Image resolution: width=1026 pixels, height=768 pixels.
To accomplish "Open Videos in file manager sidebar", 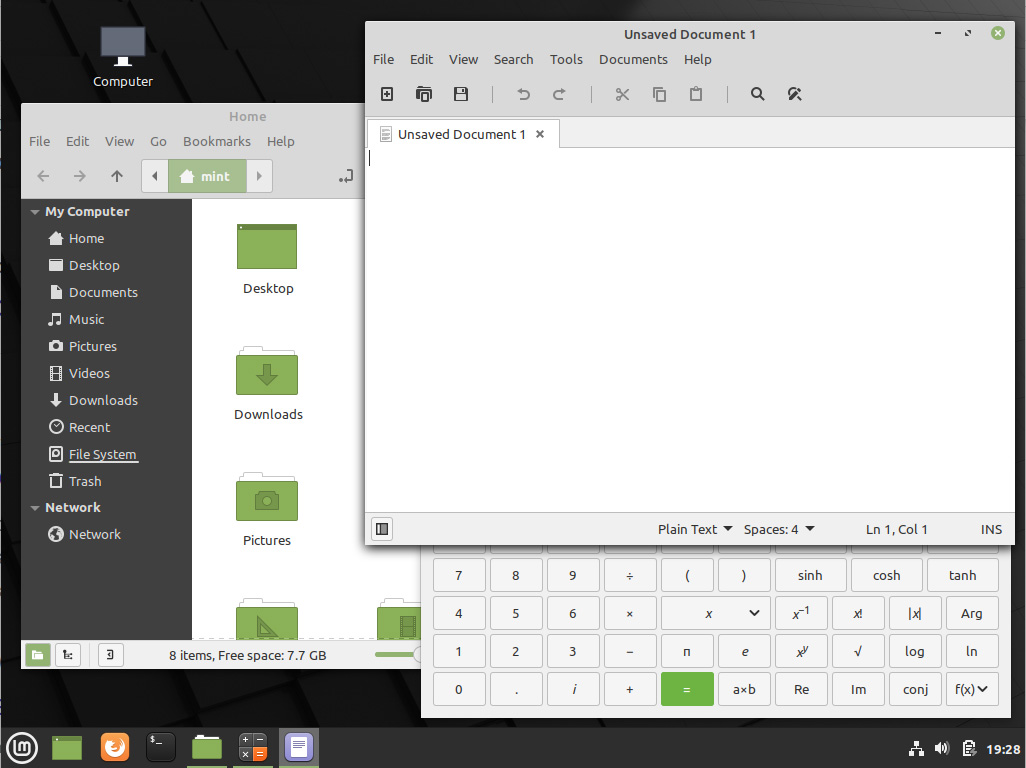I will click(89, 374).
